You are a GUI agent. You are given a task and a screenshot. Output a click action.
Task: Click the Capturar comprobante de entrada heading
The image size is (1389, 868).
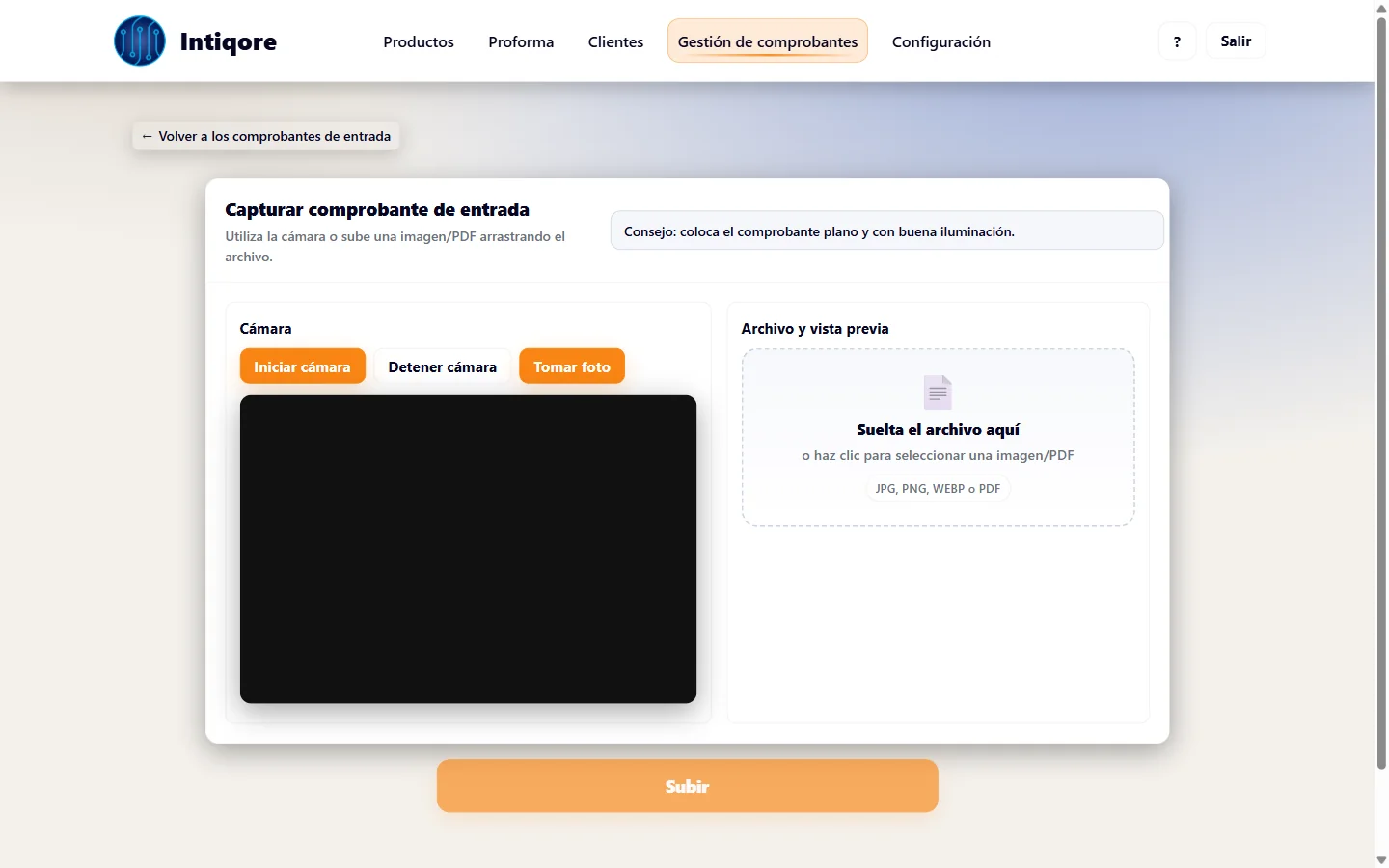click(x=377, y=209)
